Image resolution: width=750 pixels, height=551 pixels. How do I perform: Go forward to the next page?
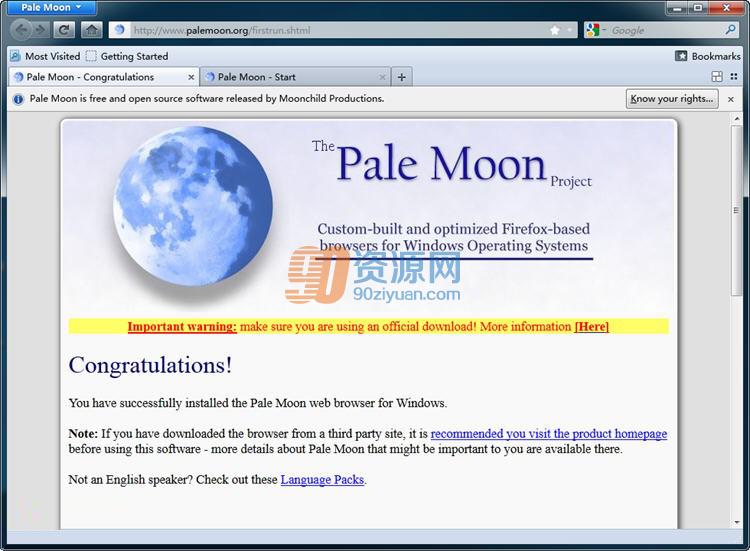41,30
